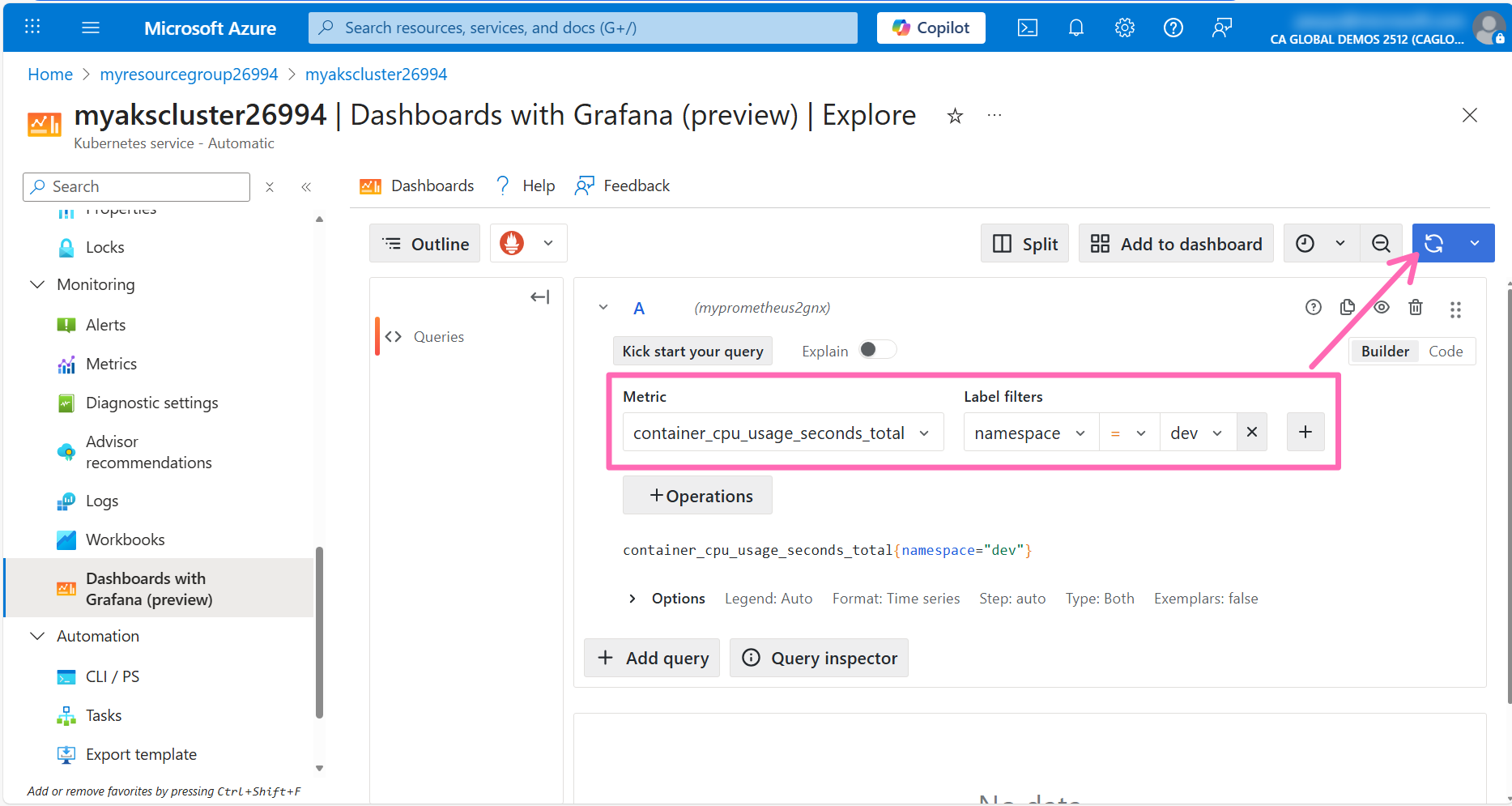Duplicate query A with copy icon
This screenshot has height=806, width=1512.
point(1348,307)
